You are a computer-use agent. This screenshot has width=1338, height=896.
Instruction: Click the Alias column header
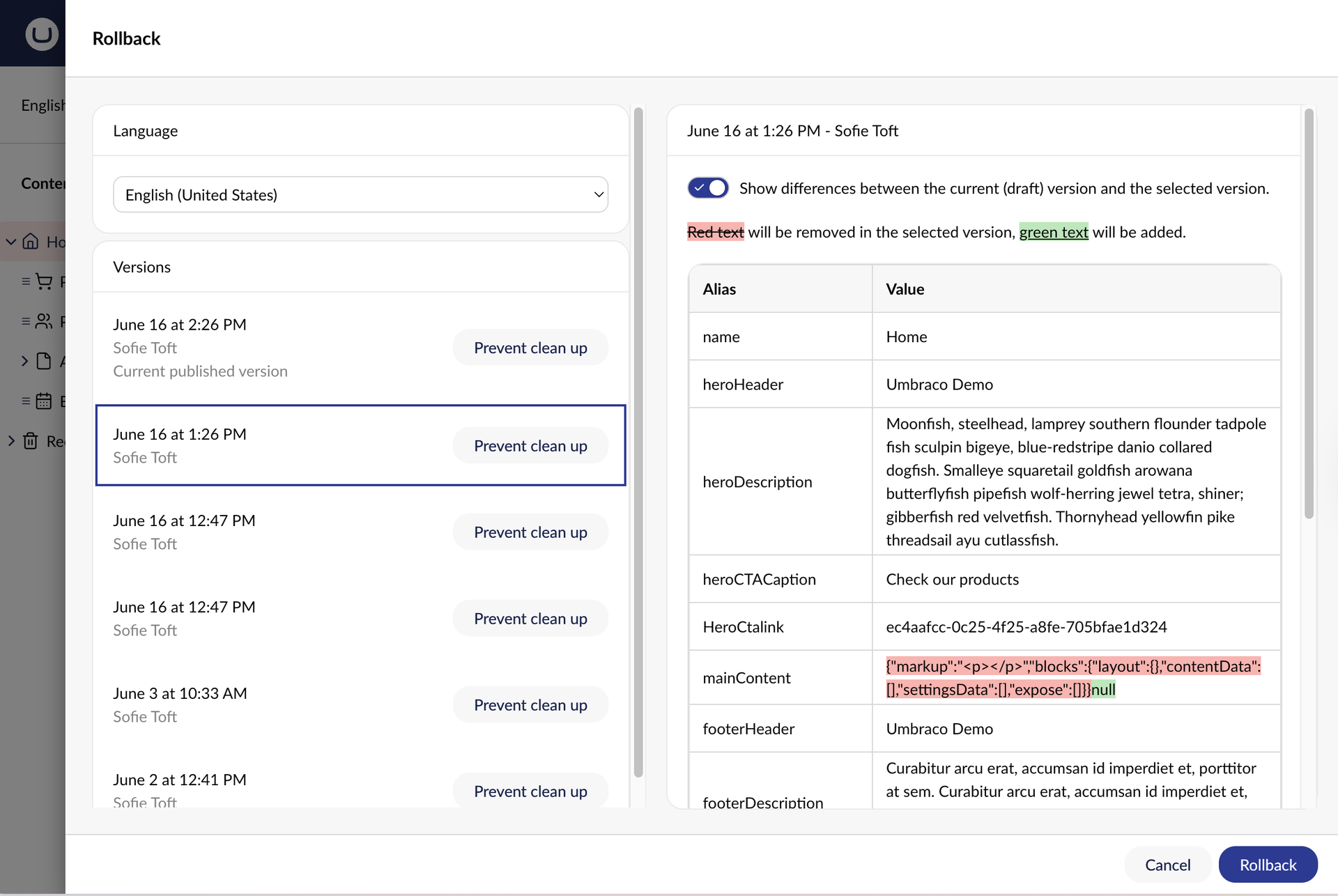tap(780, 288)
